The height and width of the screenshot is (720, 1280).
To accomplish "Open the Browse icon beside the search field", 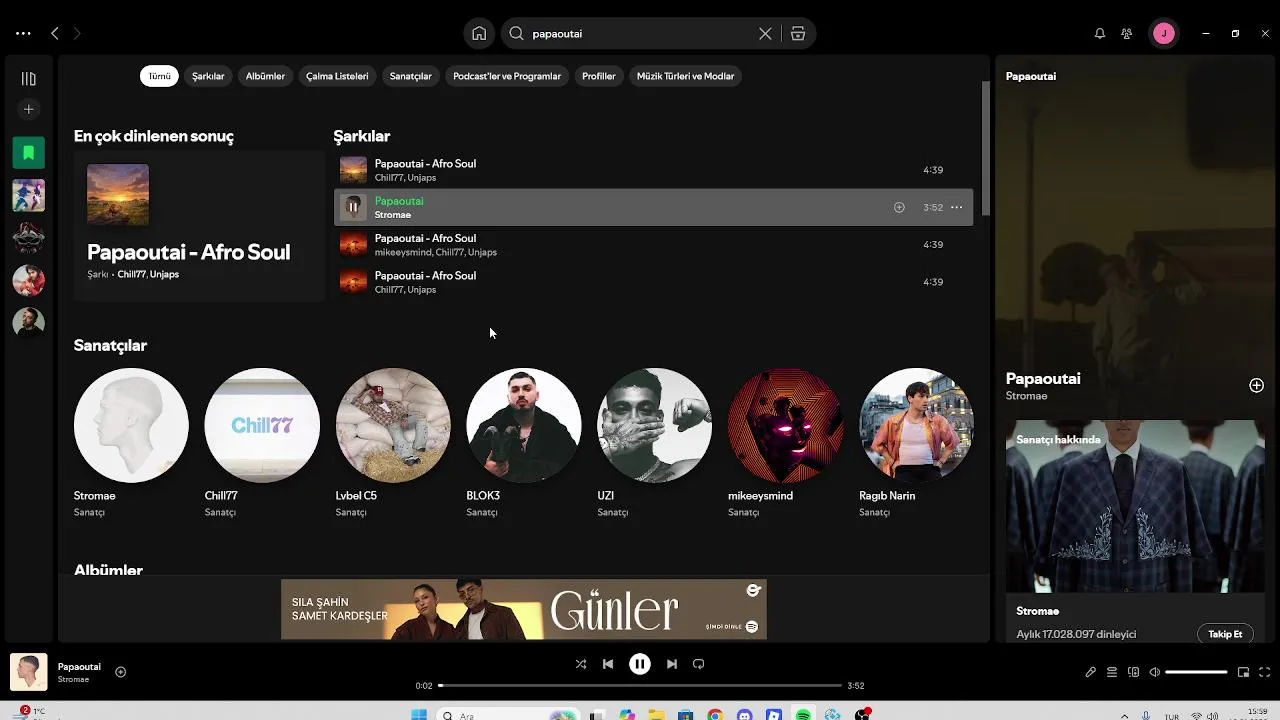I will click(798, 33).
